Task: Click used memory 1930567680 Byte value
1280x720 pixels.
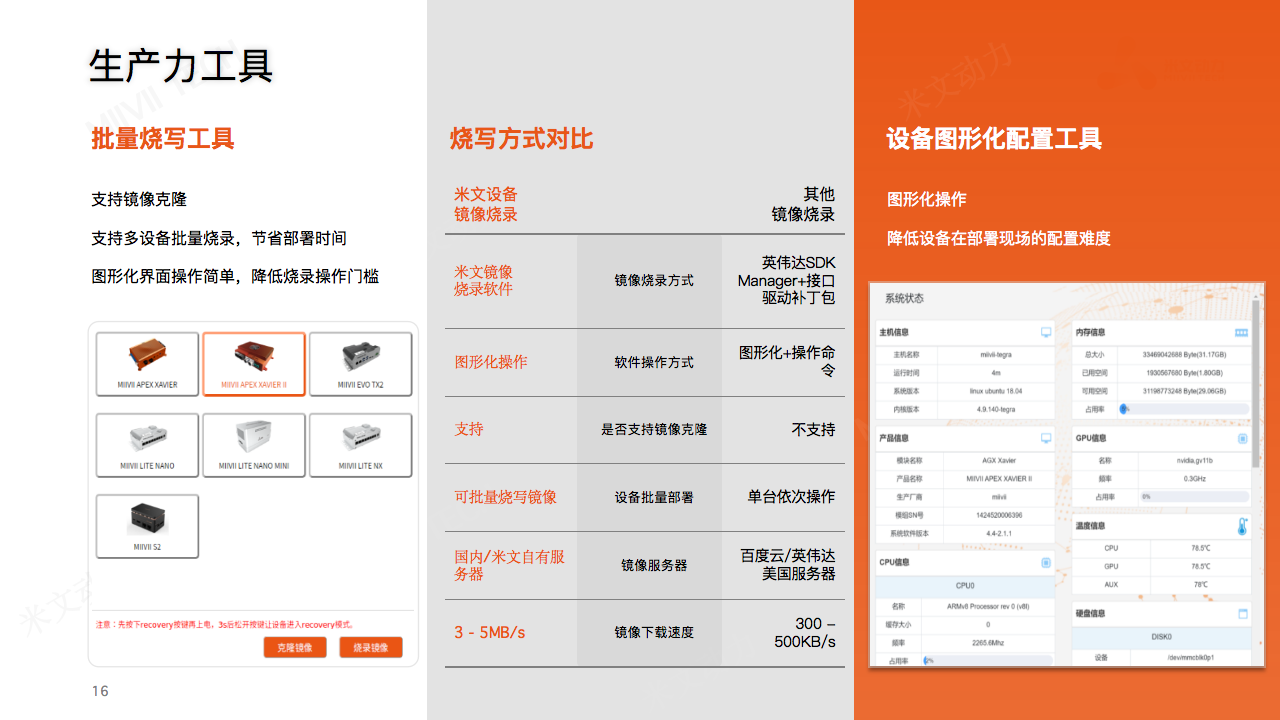Action: pyautogui.click(x=1184, y=372)
